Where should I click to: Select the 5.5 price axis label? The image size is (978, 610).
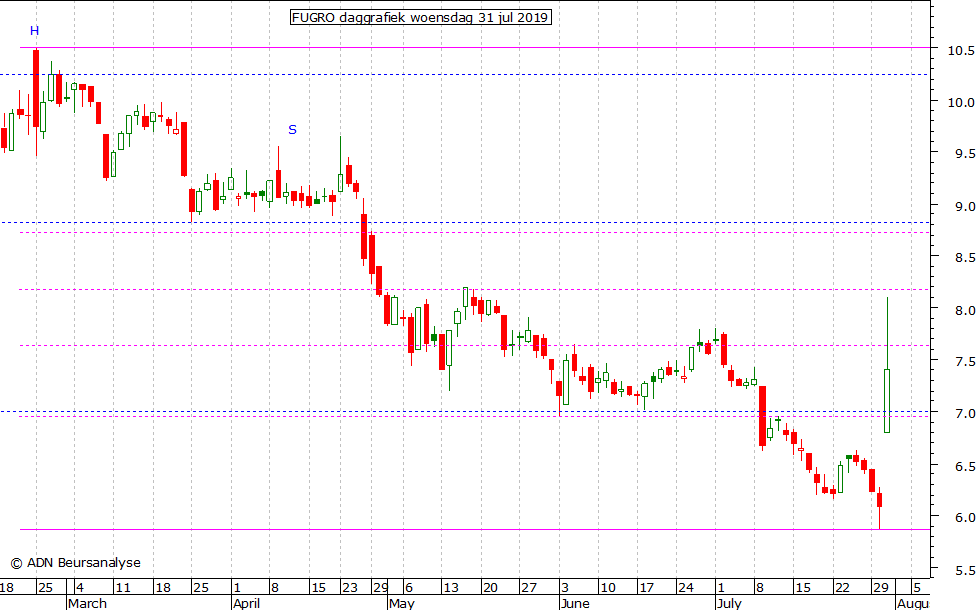965,570
